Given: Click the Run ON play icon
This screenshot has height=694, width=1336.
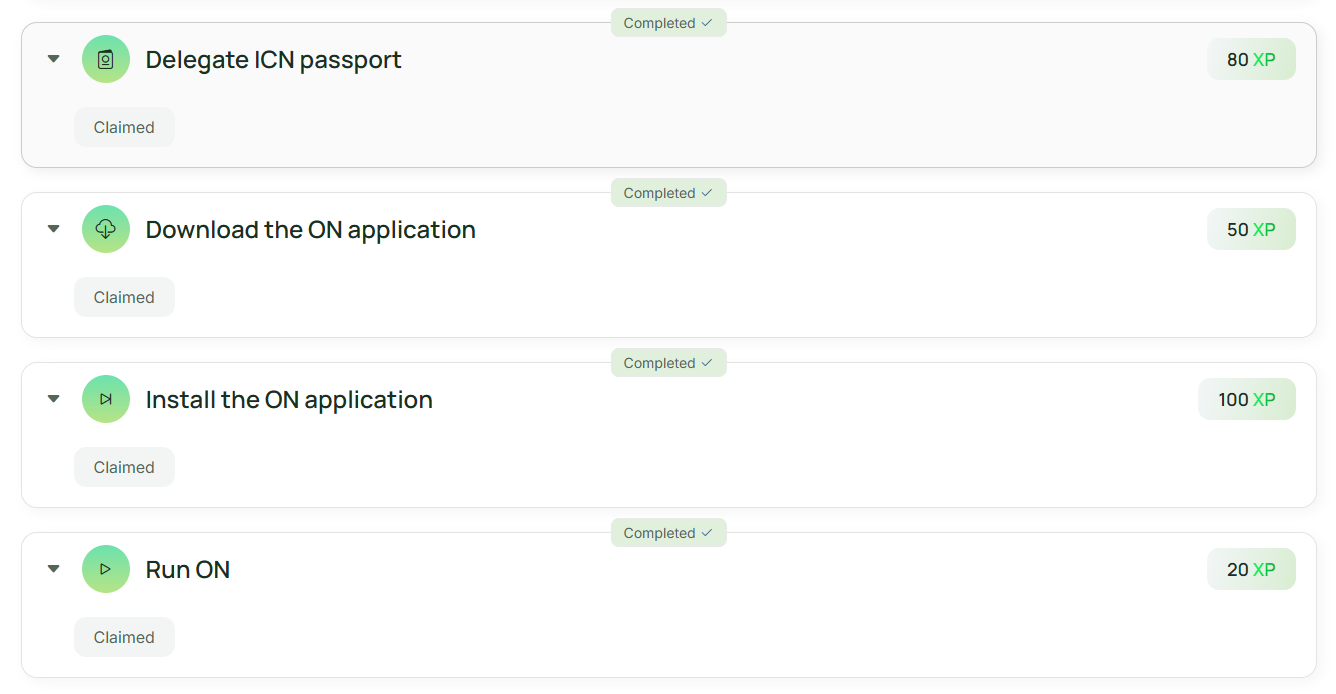Looking at the screenshot, I should click(106, 569).
